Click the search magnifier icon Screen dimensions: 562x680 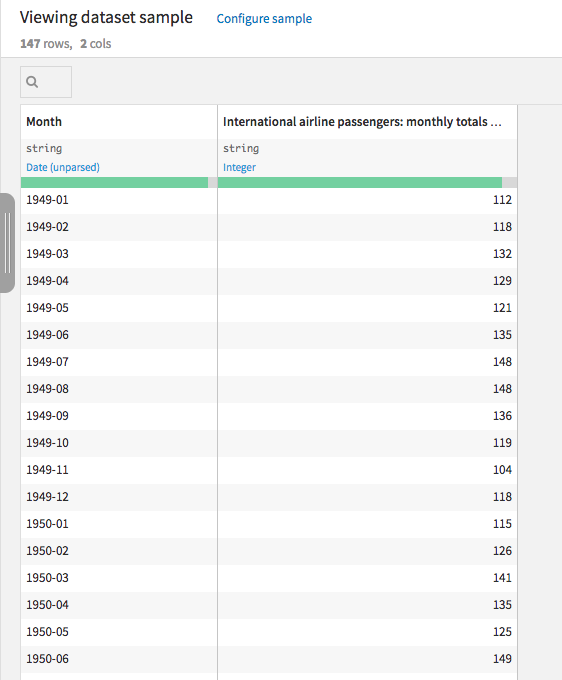[x=32, y=82]
